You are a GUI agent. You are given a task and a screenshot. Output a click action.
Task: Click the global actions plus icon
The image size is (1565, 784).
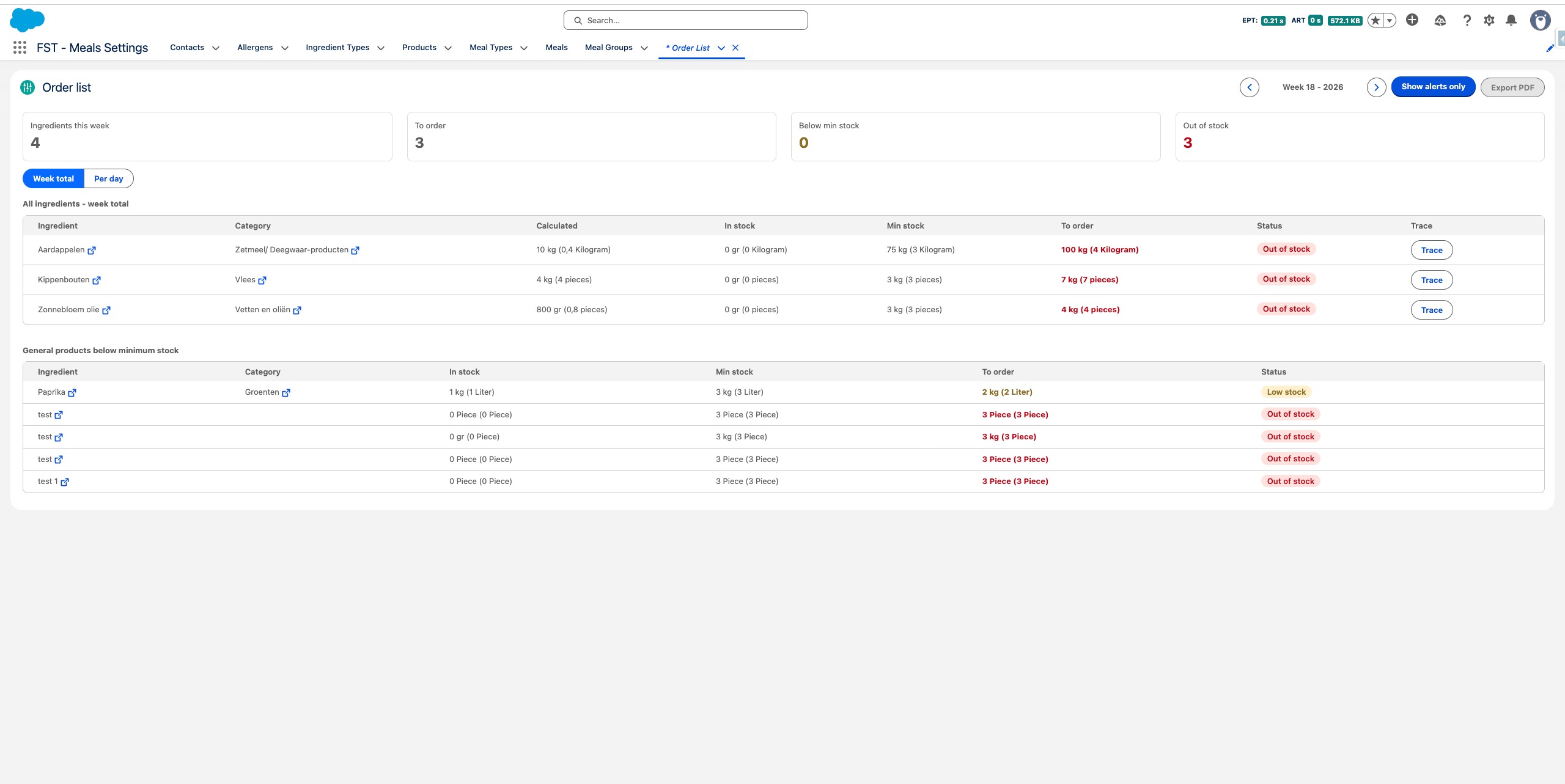point(1412,20)
